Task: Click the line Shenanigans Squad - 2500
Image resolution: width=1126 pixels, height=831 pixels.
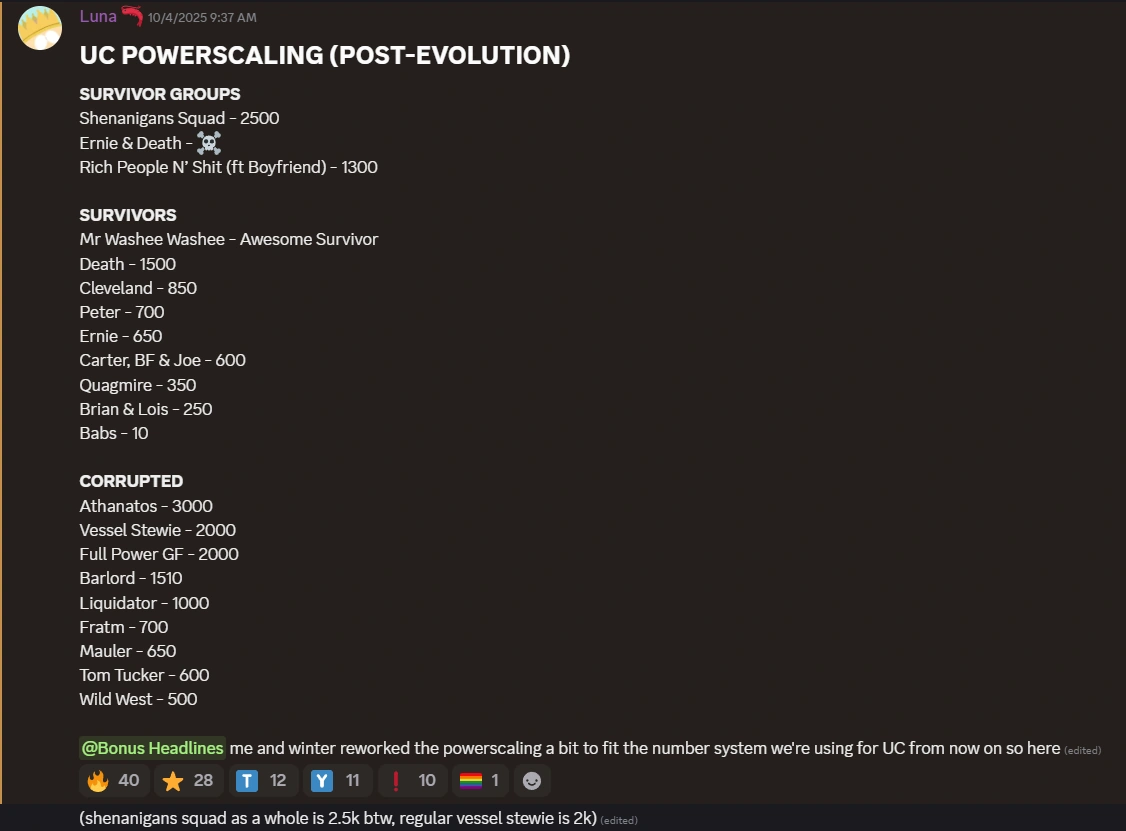Action: pyautogui.click(x=180, y=119)
